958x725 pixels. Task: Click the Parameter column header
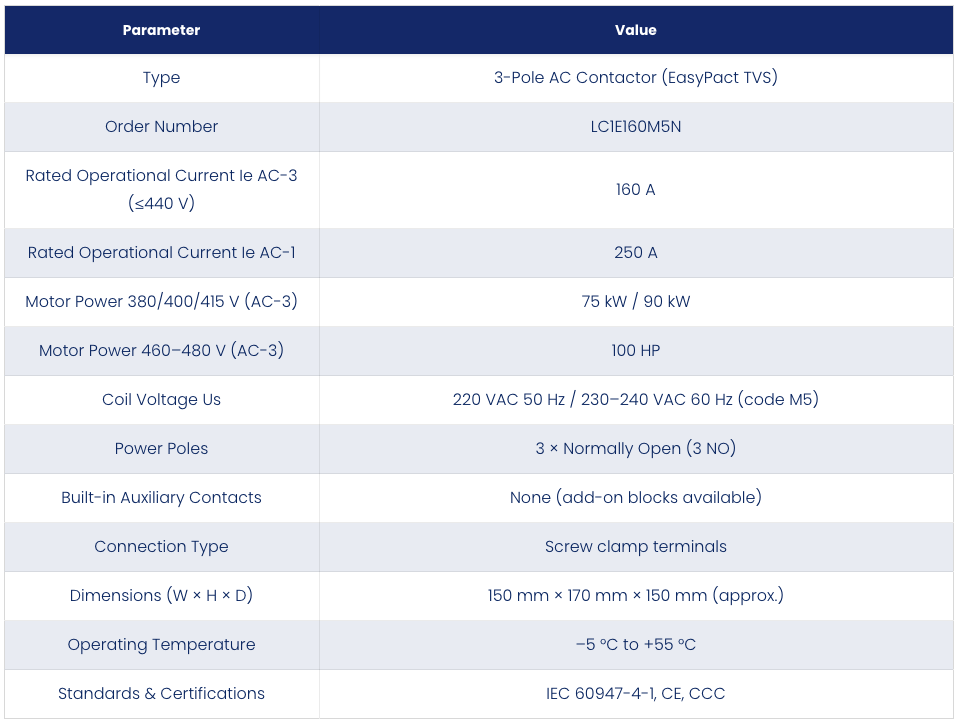161,30
